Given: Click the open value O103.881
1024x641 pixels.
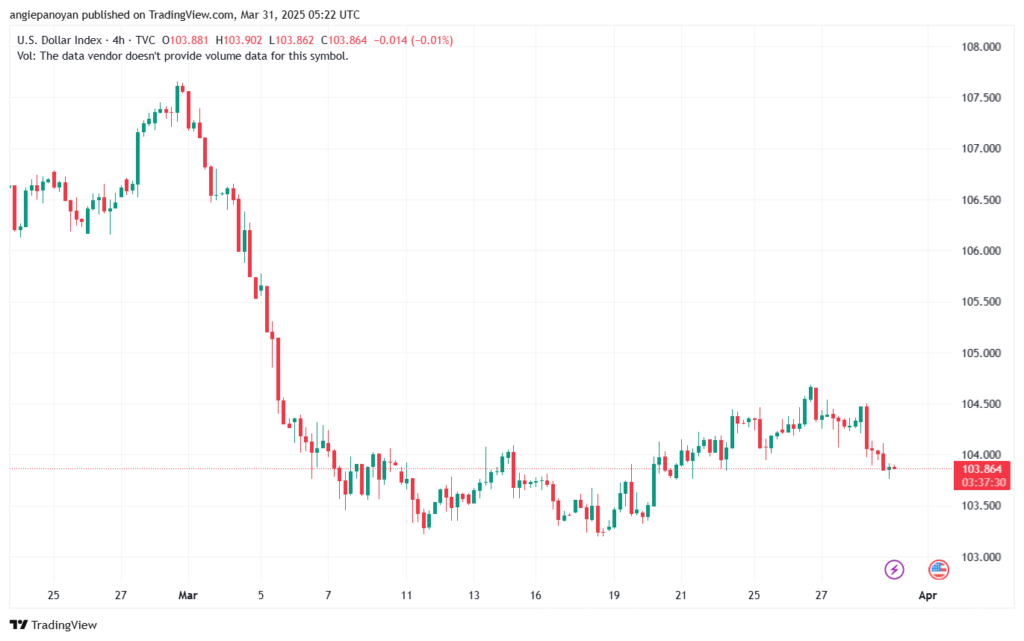Looking at the screenshot, I should point(185,40).
